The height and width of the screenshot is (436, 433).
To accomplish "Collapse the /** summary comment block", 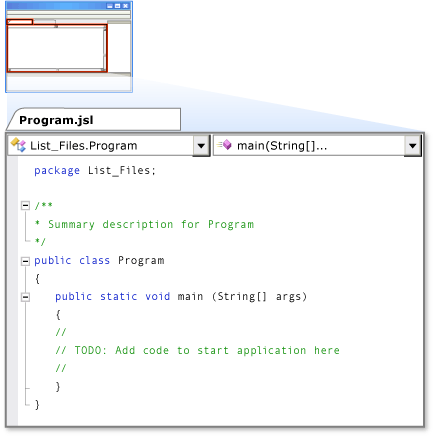I will [x=25, y=205].
